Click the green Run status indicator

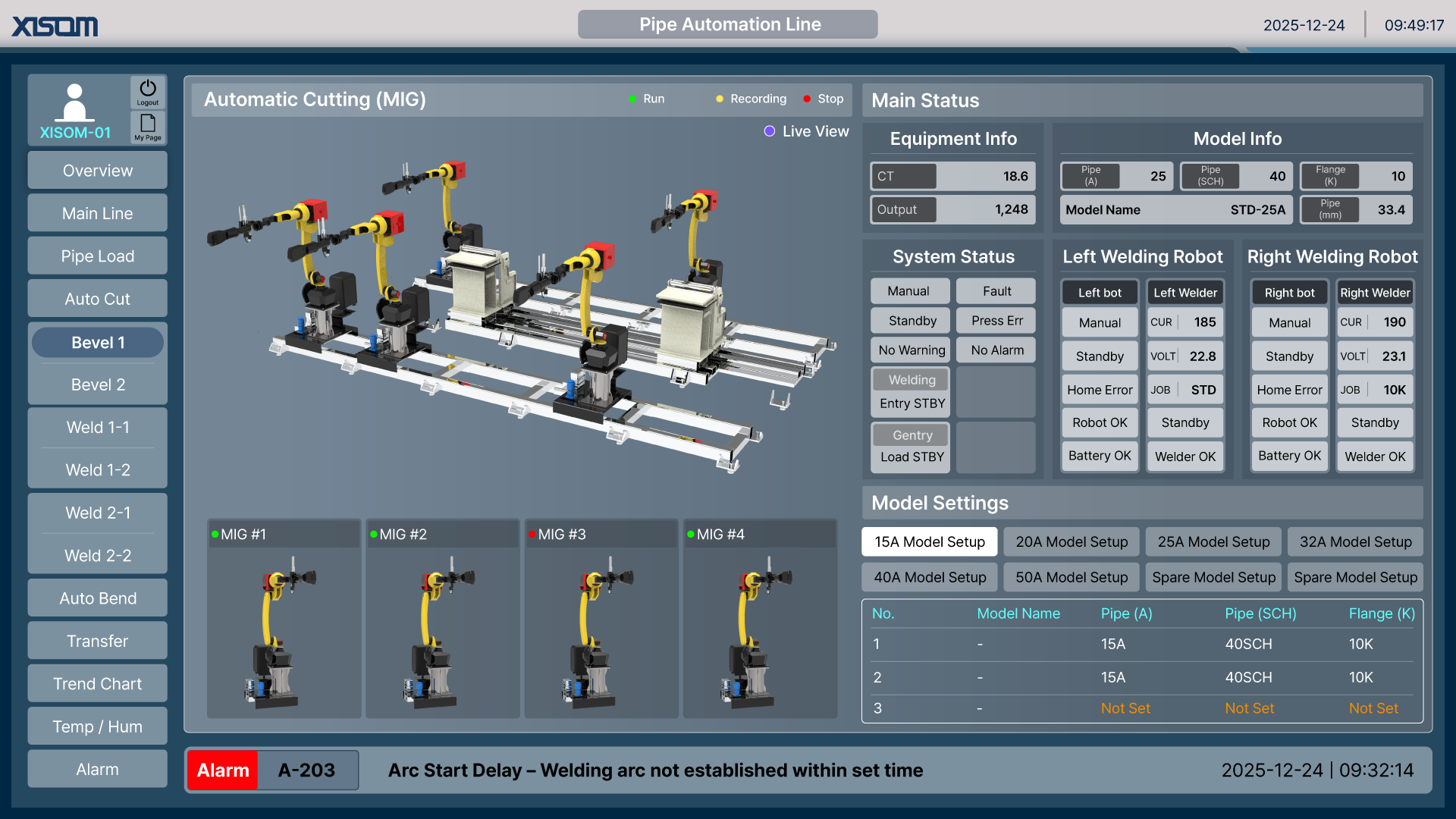pos(632,99)
